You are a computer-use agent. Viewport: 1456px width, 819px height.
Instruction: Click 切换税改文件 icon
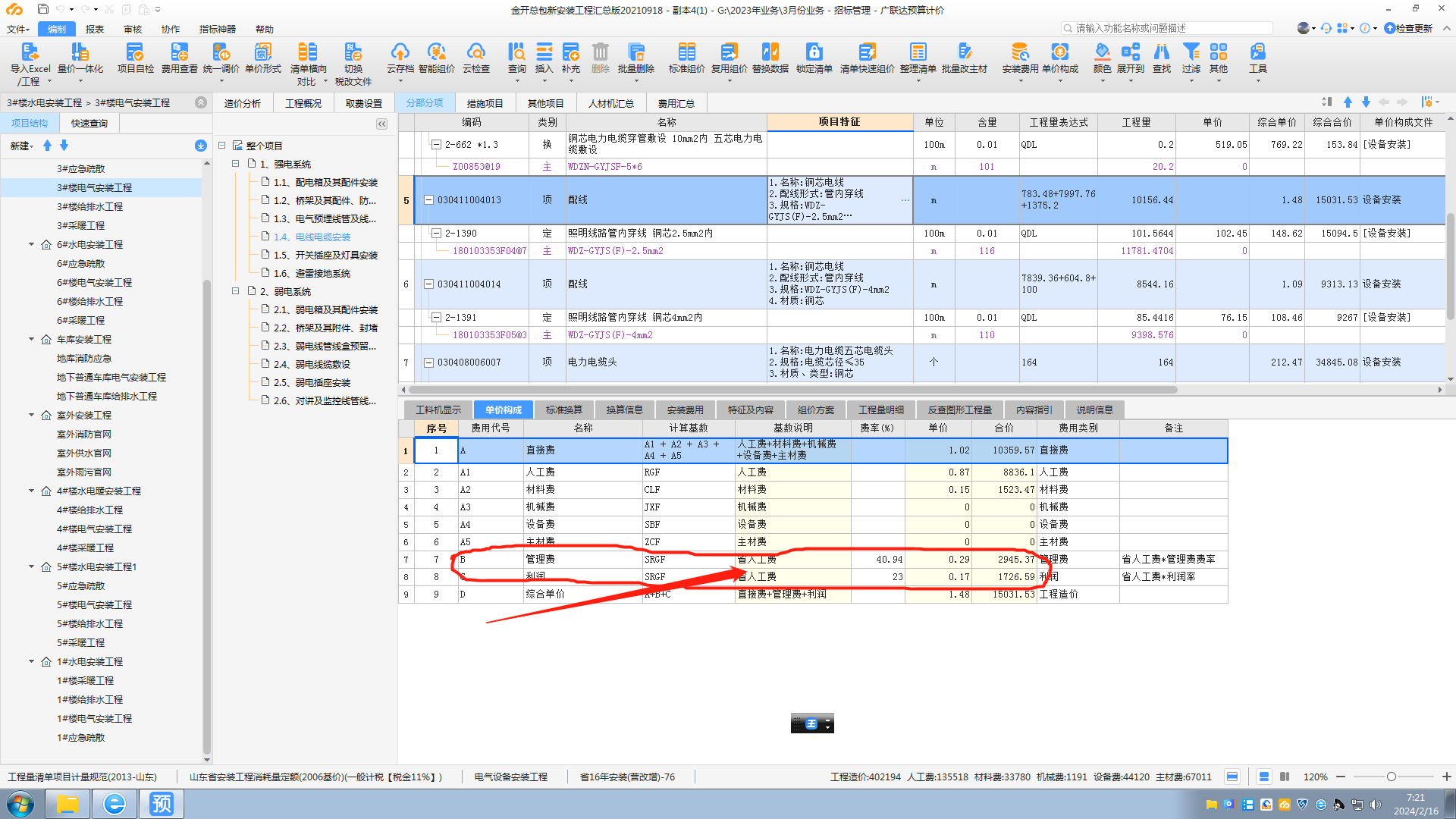coord(353,52)
